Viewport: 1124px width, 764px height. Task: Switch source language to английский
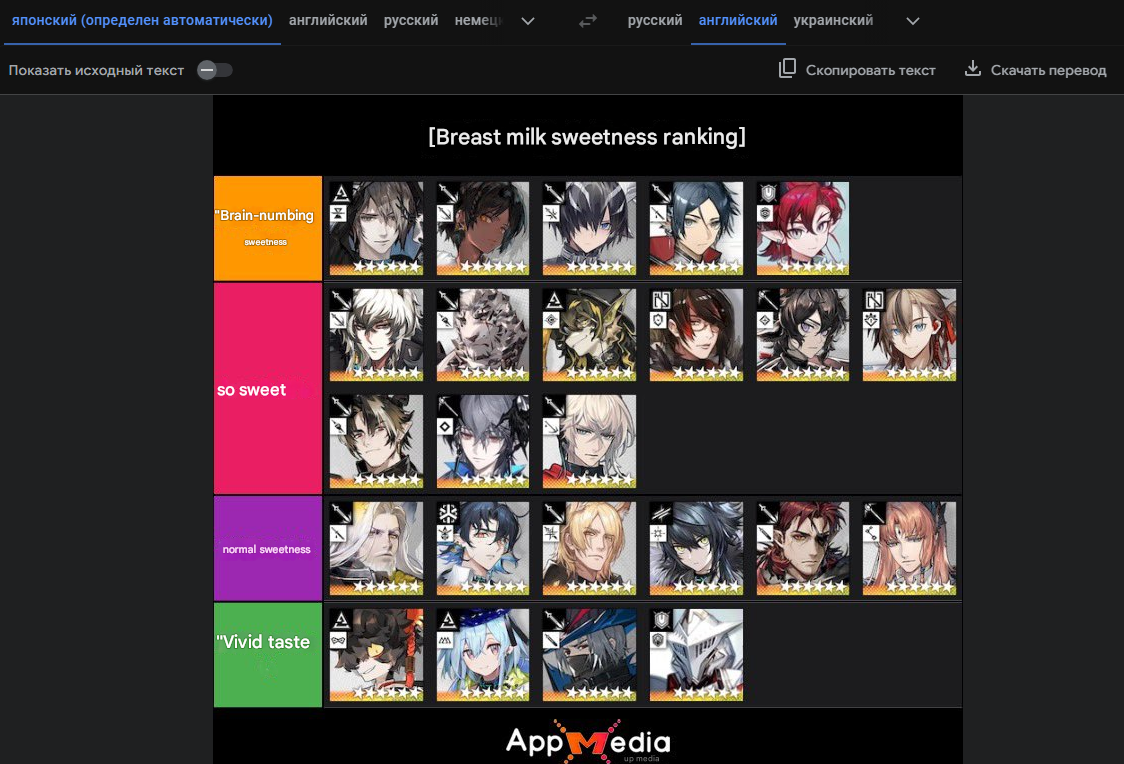tap(328, 21)
